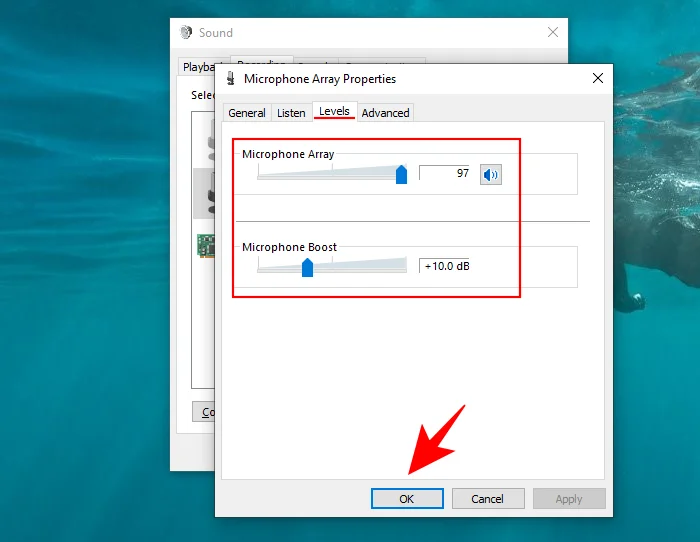
Task: Switch to Playback tab in Sound window
Action: click(199, 67)
